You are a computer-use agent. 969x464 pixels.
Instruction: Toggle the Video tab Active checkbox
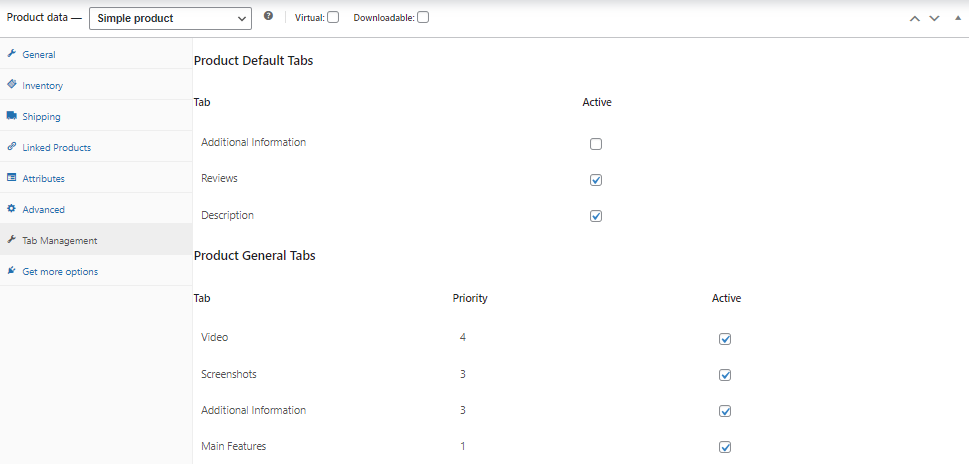click(x=725, y=339)
